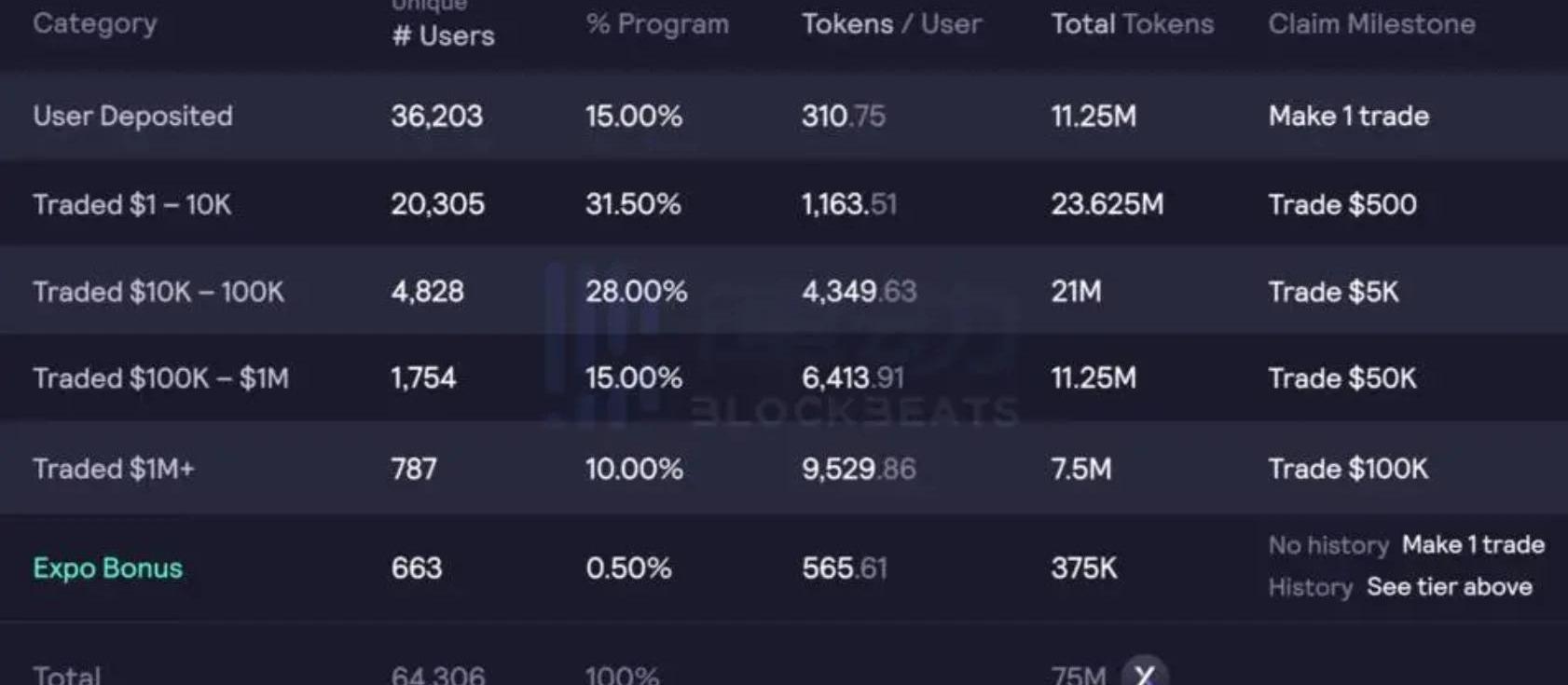
Task: Click the Trade $100K milestone
Action: tap(1347, 468)
